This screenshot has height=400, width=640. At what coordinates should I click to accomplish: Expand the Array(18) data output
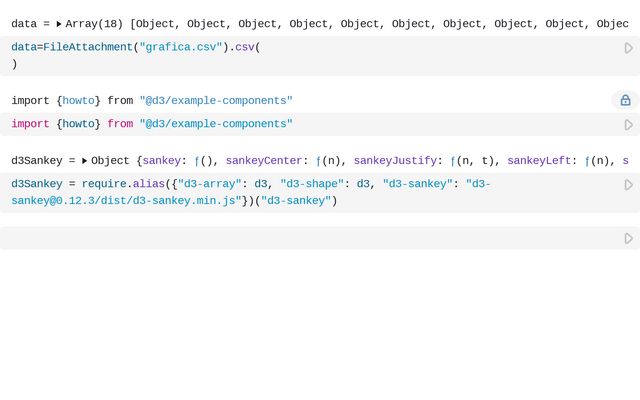(59, 24)
